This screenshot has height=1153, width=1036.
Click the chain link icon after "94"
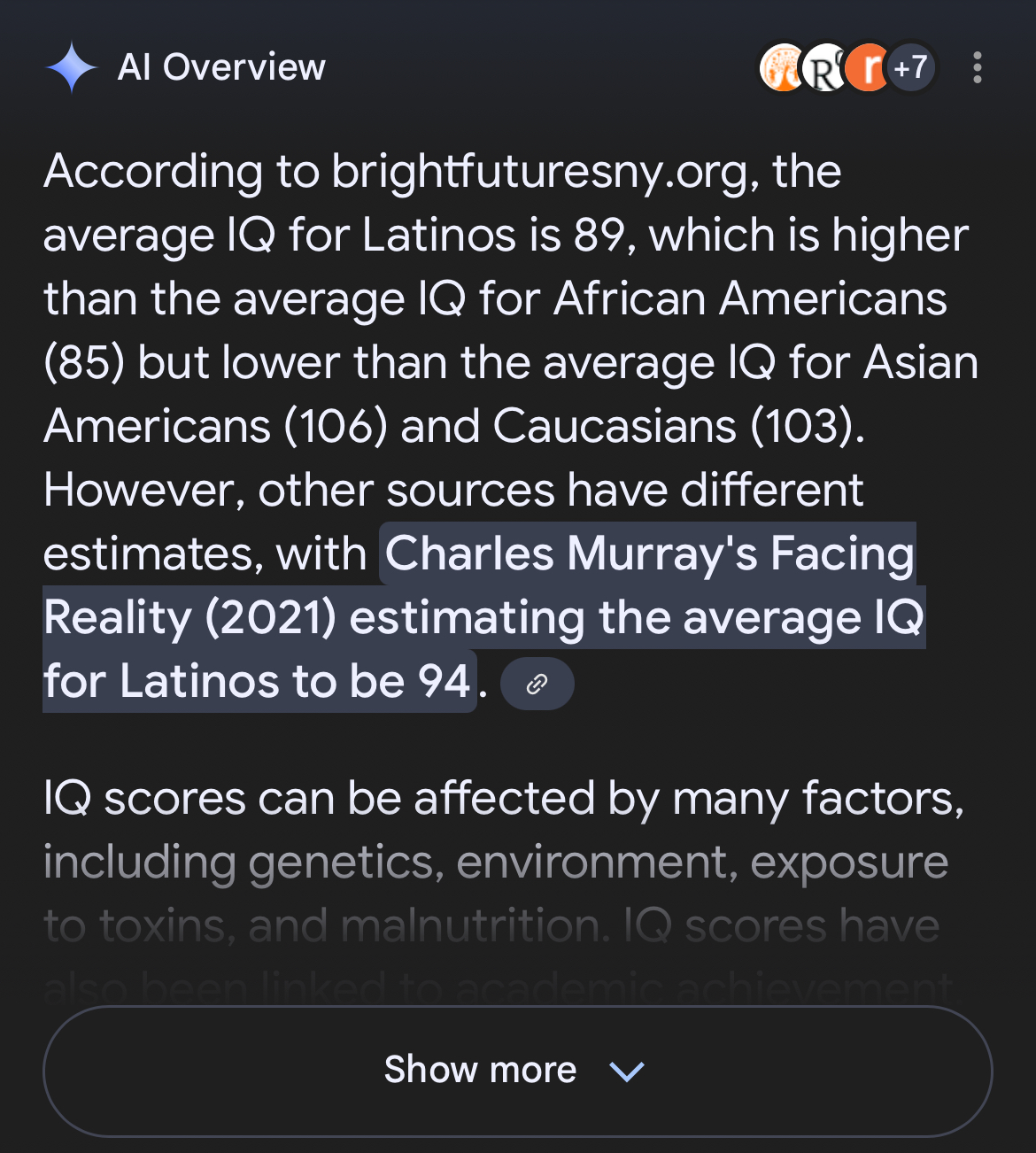537,684
